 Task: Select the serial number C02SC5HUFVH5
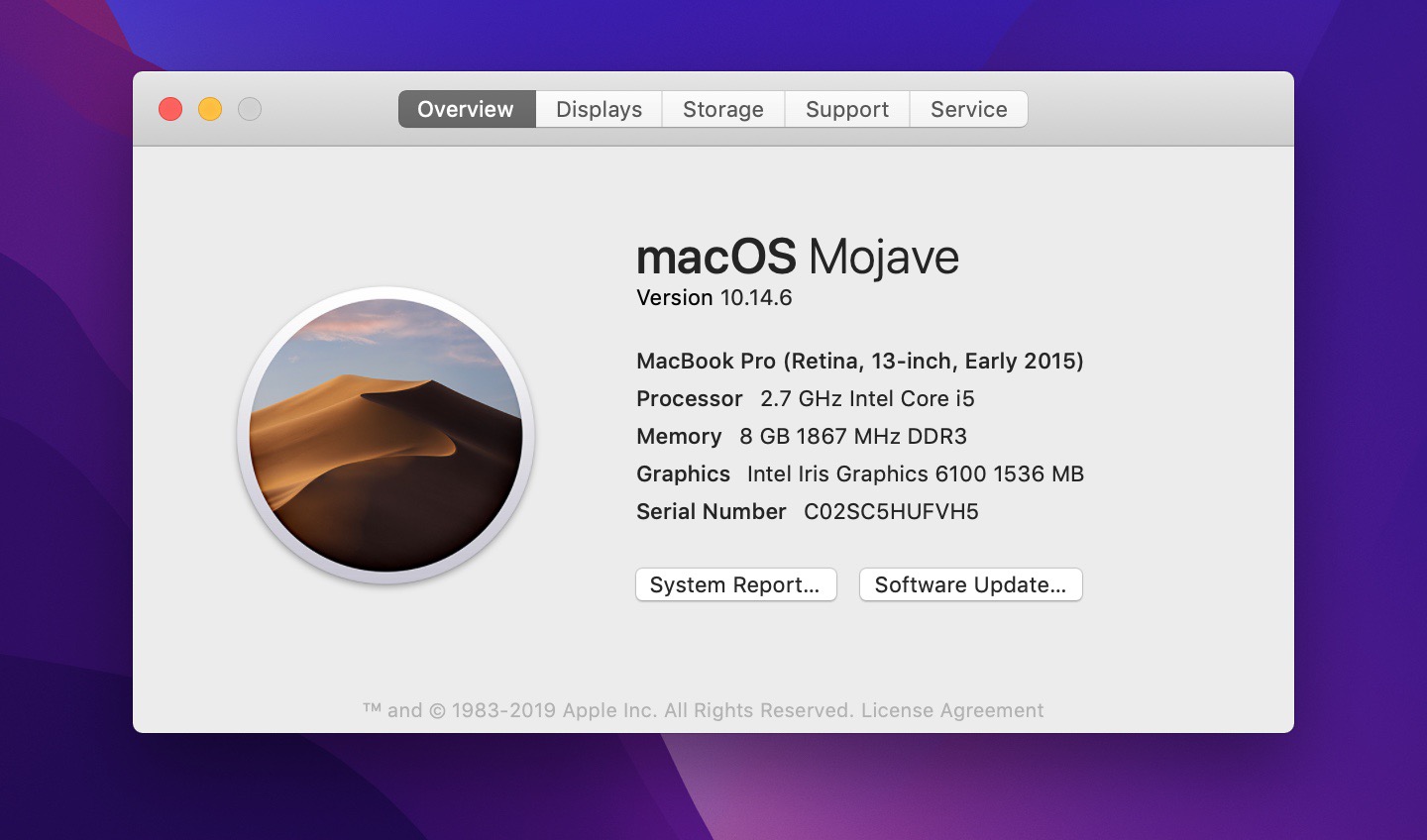click(891, 512)
